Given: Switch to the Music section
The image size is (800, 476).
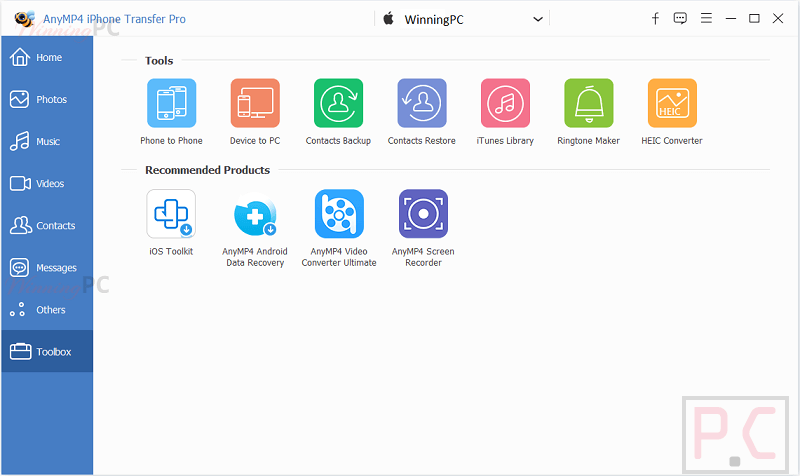Looking at the screenshot, I should (47, 141).
